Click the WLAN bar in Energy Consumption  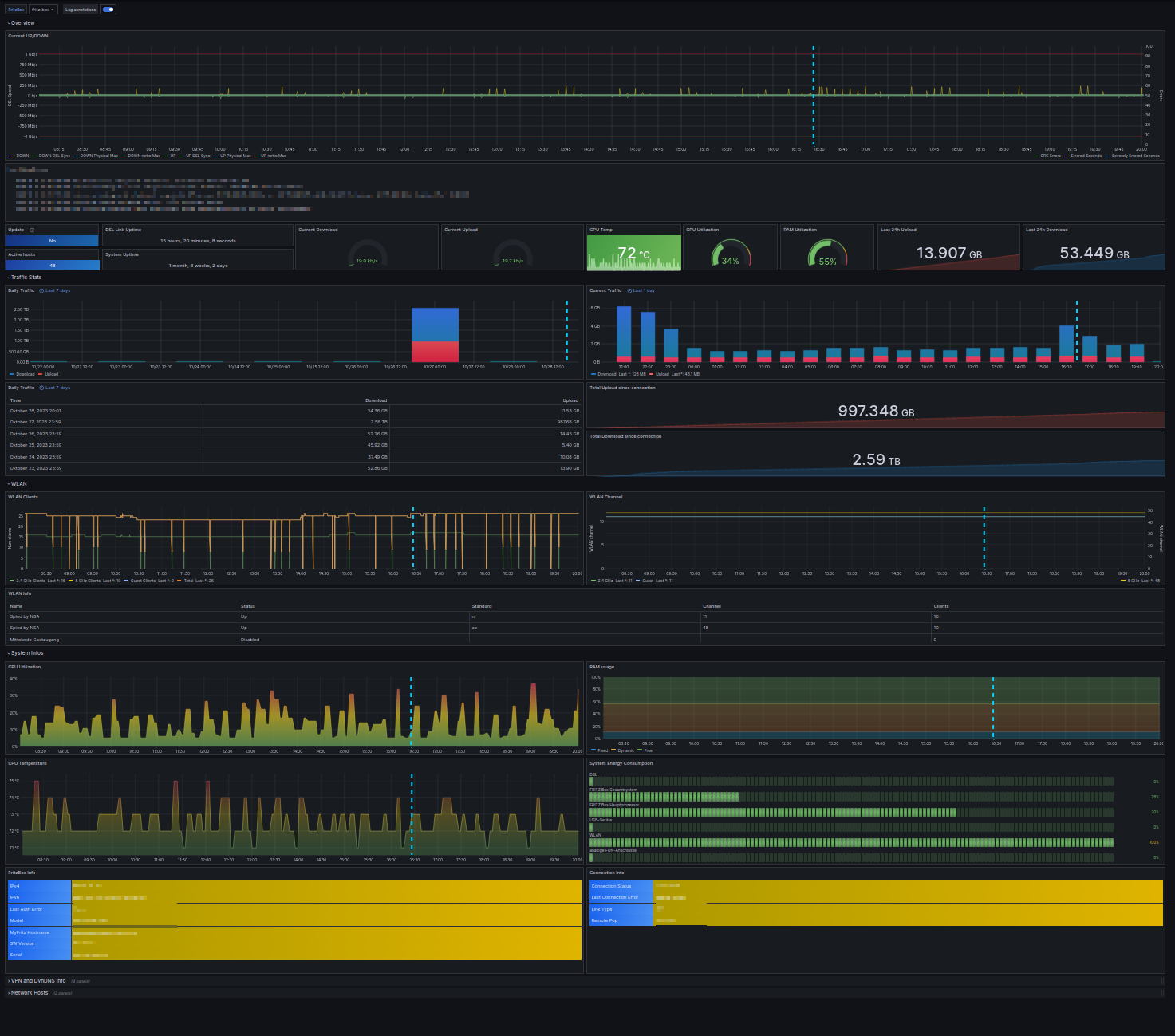tap(851, 842)
